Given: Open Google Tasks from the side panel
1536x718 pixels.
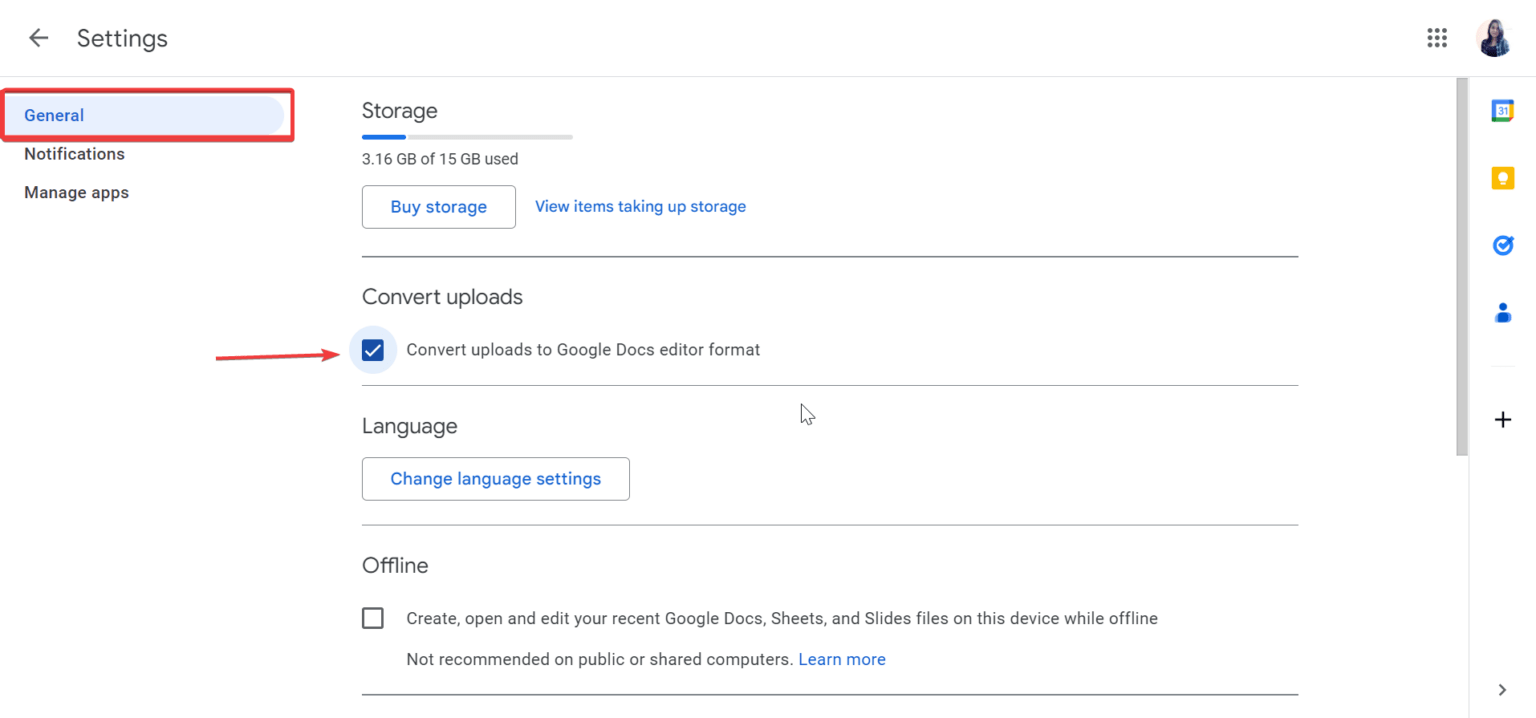Looking at the screenshot, I should (x=1503, y=245).
